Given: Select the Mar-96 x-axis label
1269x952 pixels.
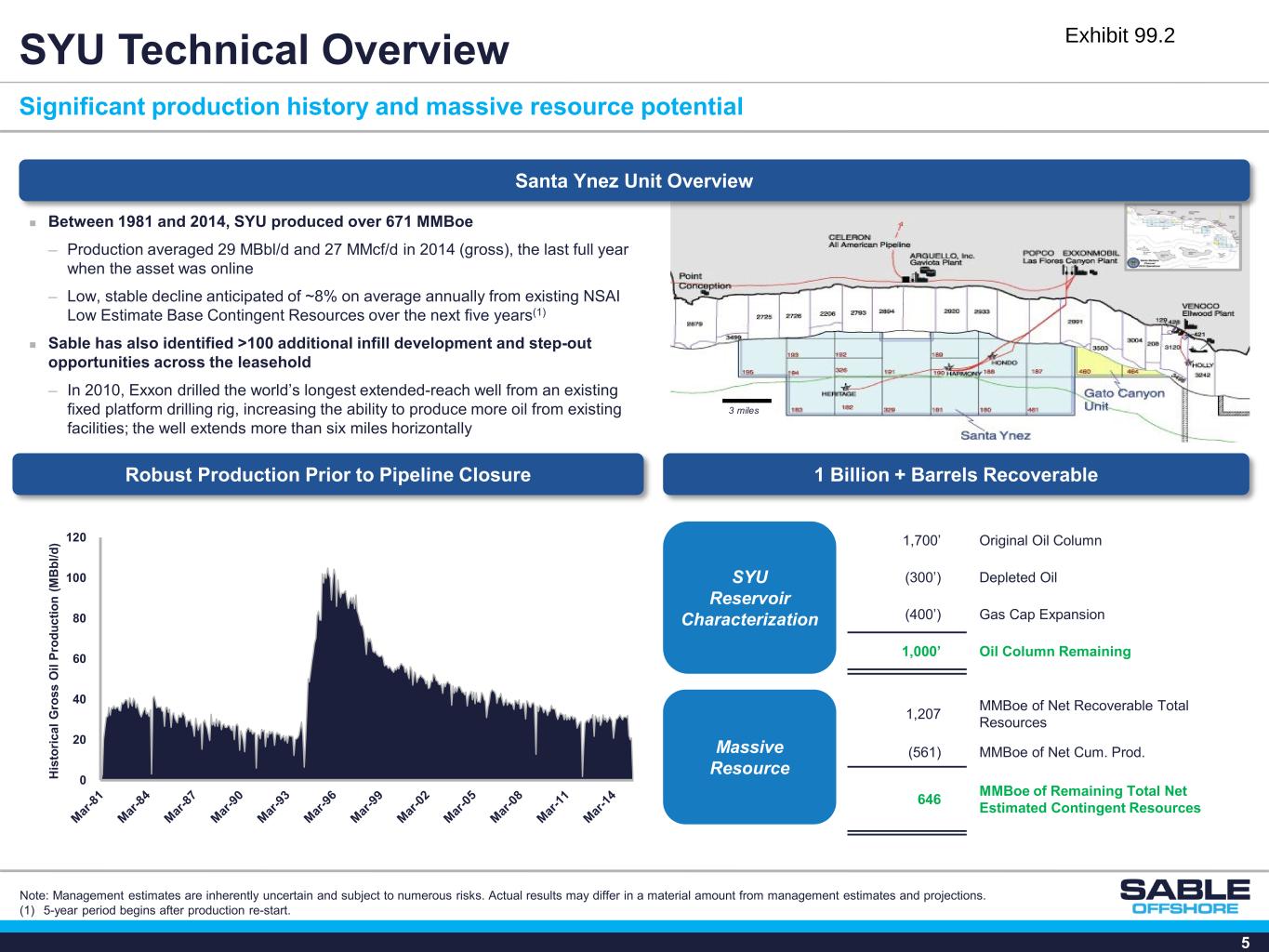Looking at the screenshot, I should (320, 805).
